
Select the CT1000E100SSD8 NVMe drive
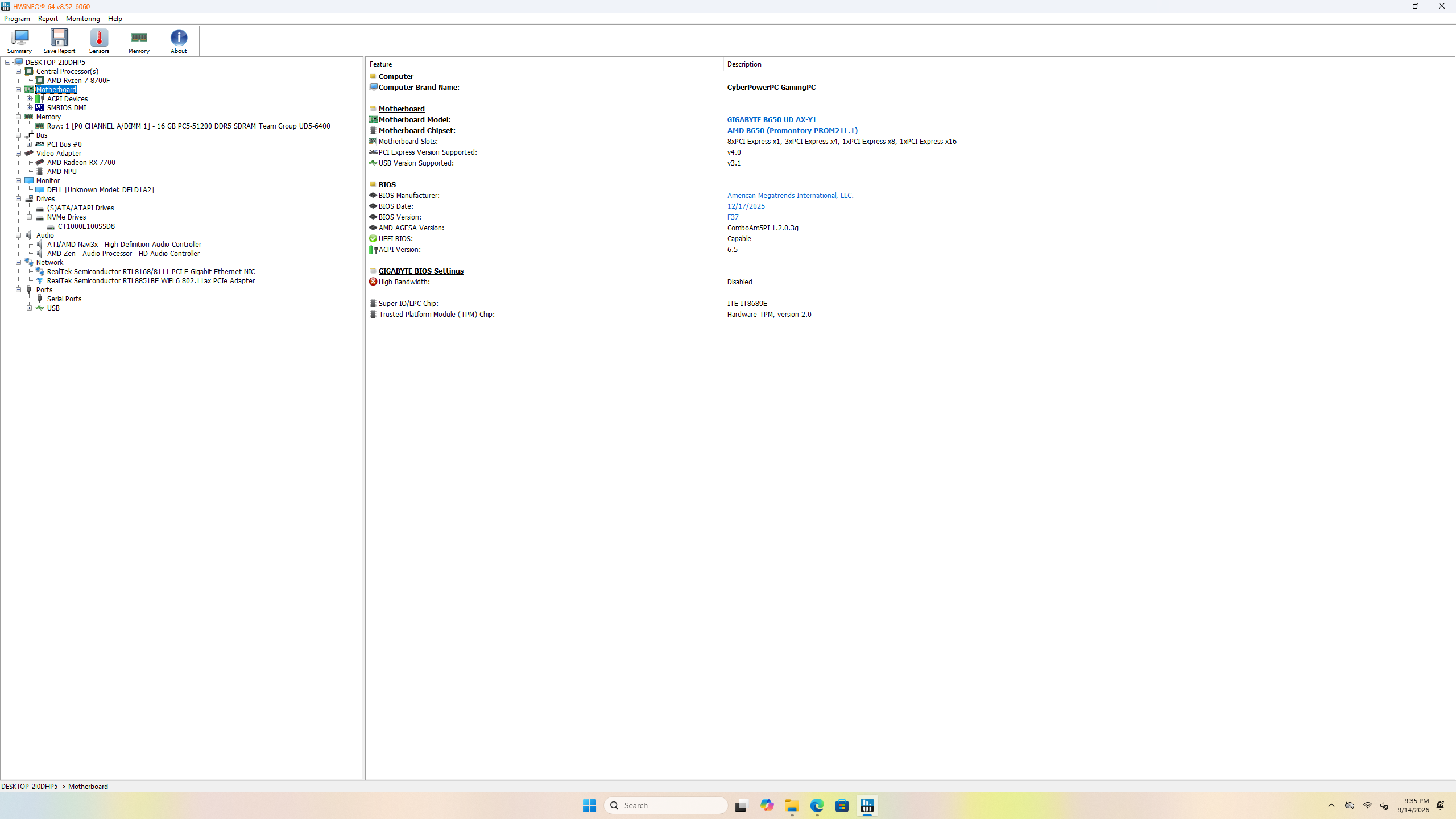pos(86,226)
